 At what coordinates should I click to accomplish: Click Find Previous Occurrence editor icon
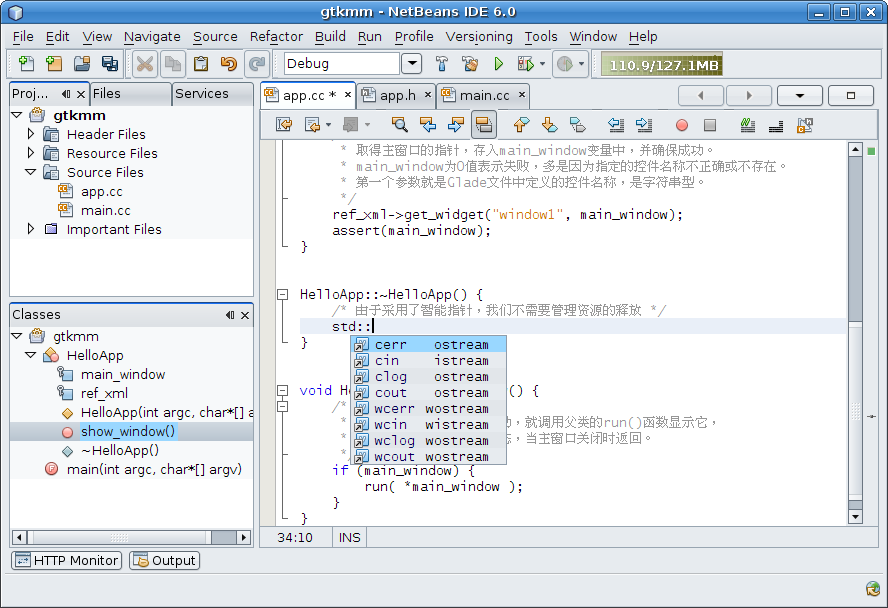tap(428, 125)
